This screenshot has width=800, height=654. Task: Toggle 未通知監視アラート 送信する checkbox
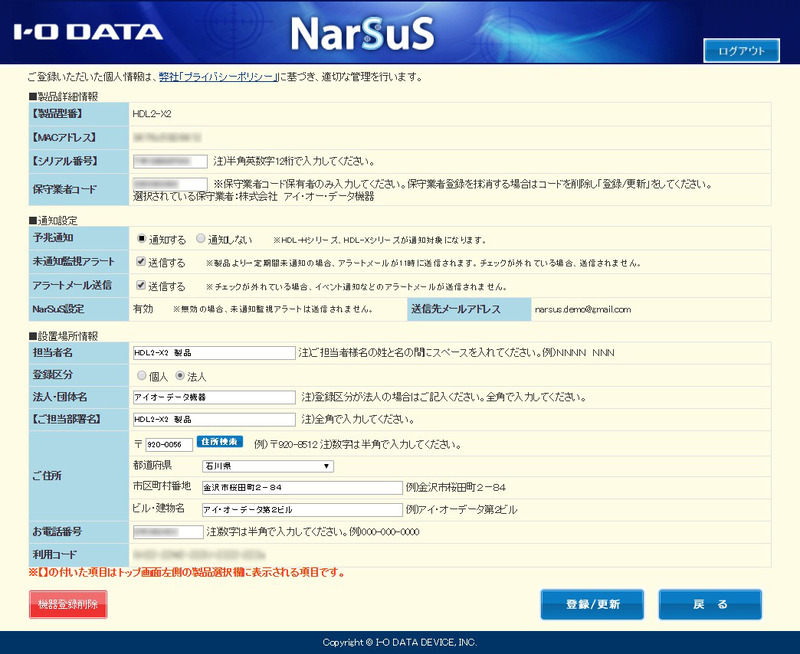point(141,262)
